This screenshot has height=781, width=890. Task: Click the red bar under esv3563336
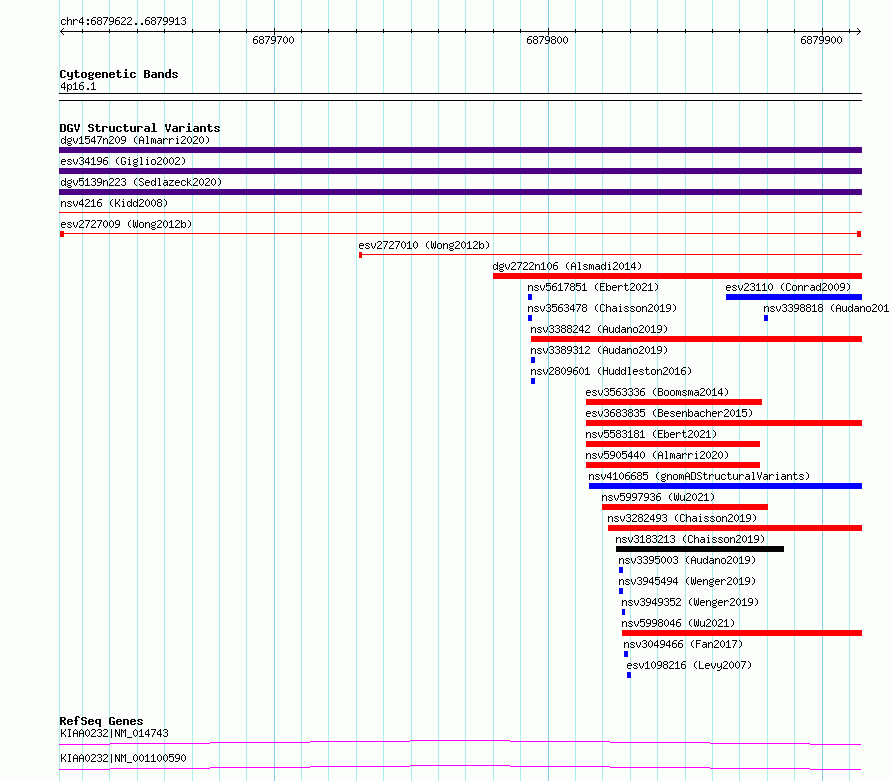674,402
